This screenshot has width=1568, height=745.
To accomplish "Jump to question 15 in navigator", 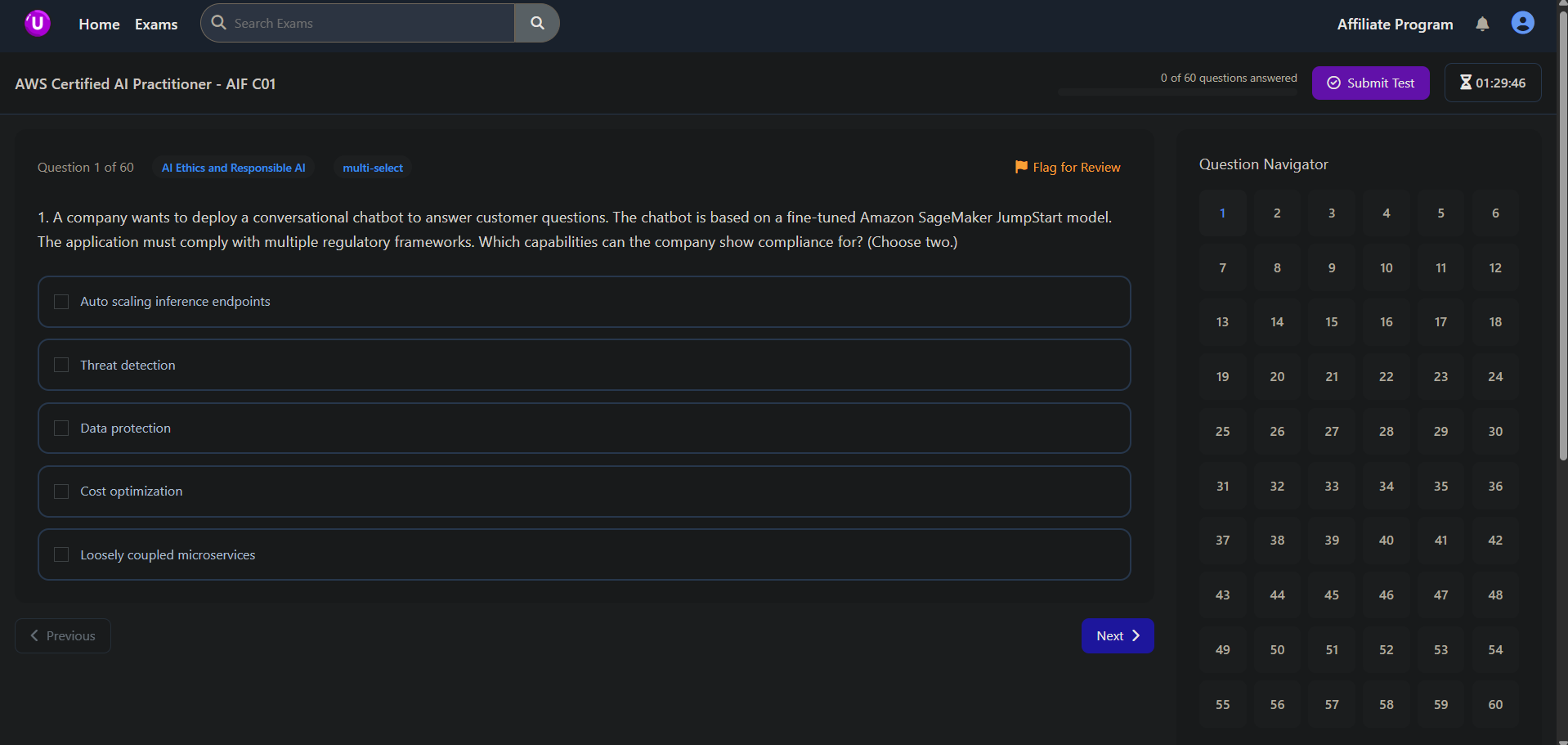I will pyautogui.click(x=1332, y=322).
